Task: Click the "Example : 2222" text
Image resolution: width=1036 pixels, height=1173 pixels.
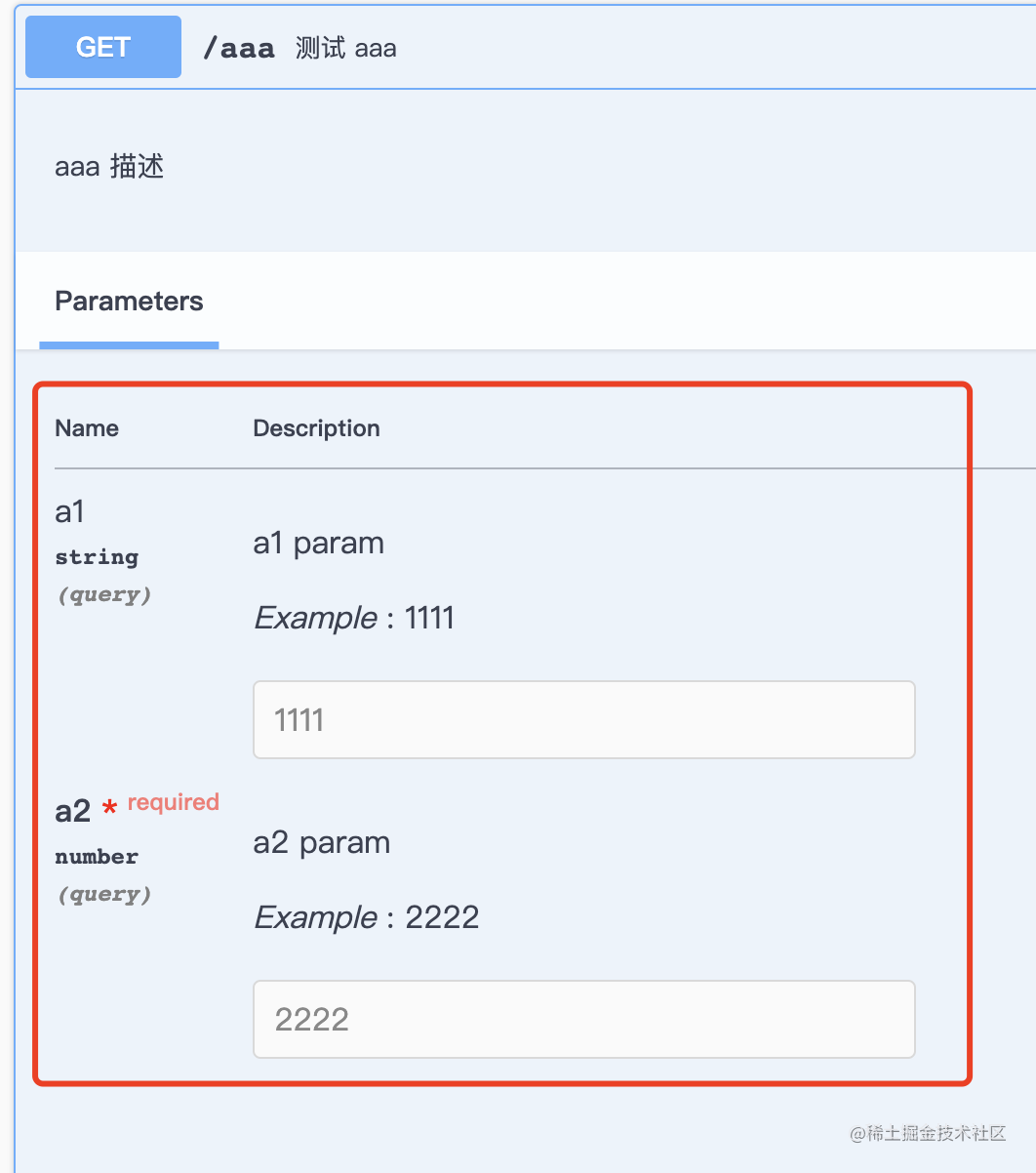Action: [366, 917]
